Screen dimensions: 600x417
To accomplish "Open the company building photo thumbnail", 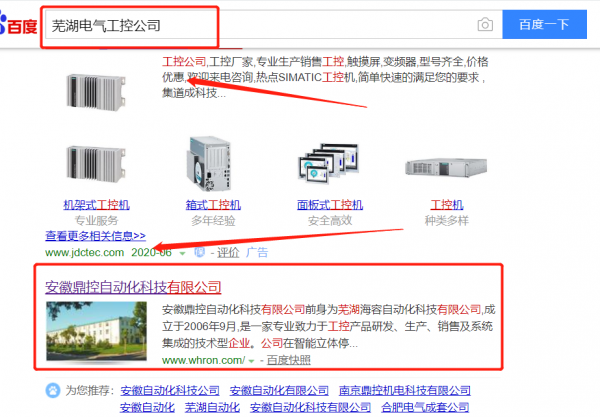I will [x=96, y=331].
